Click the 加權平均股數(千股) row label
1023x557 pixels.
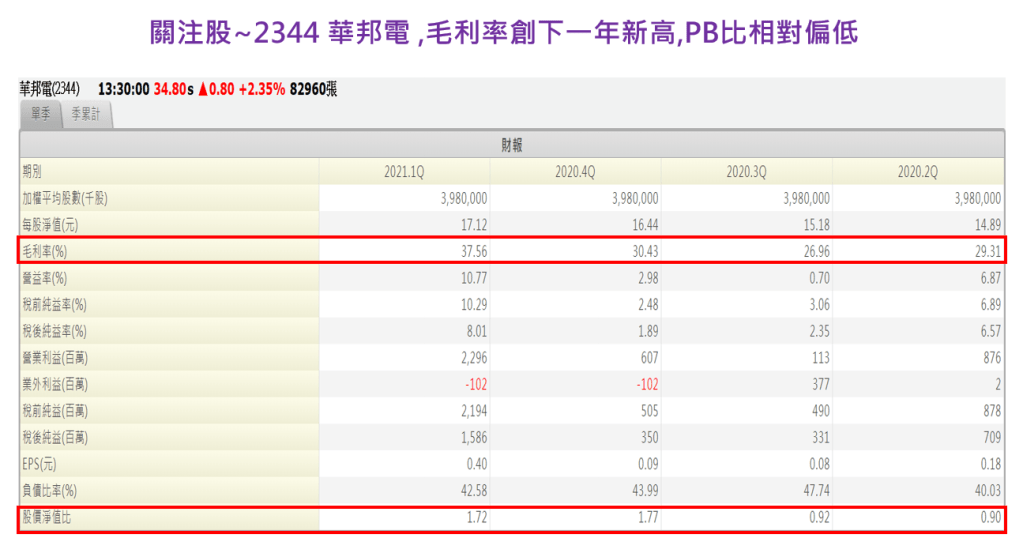click(x=78, y=198)
